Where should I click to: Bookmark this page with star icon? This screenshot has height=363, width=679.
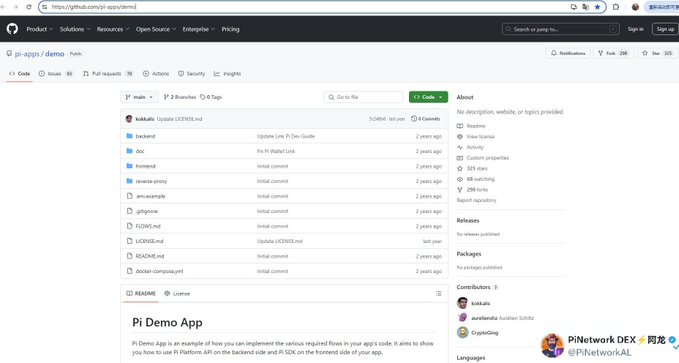point(598,7)
